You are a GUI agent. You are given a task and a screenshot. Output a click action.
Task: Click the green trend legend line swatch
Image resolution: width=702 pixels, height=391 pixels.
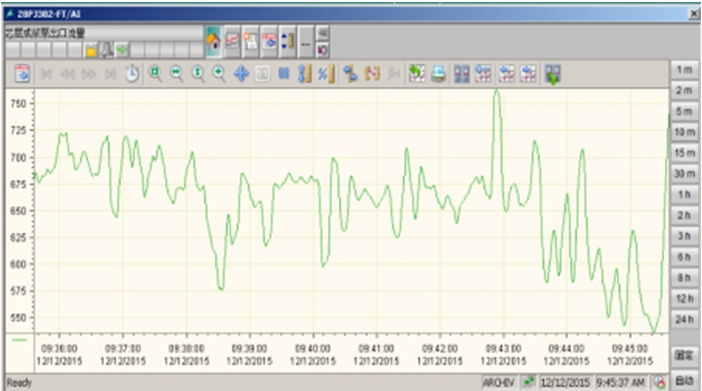point(19,340)
